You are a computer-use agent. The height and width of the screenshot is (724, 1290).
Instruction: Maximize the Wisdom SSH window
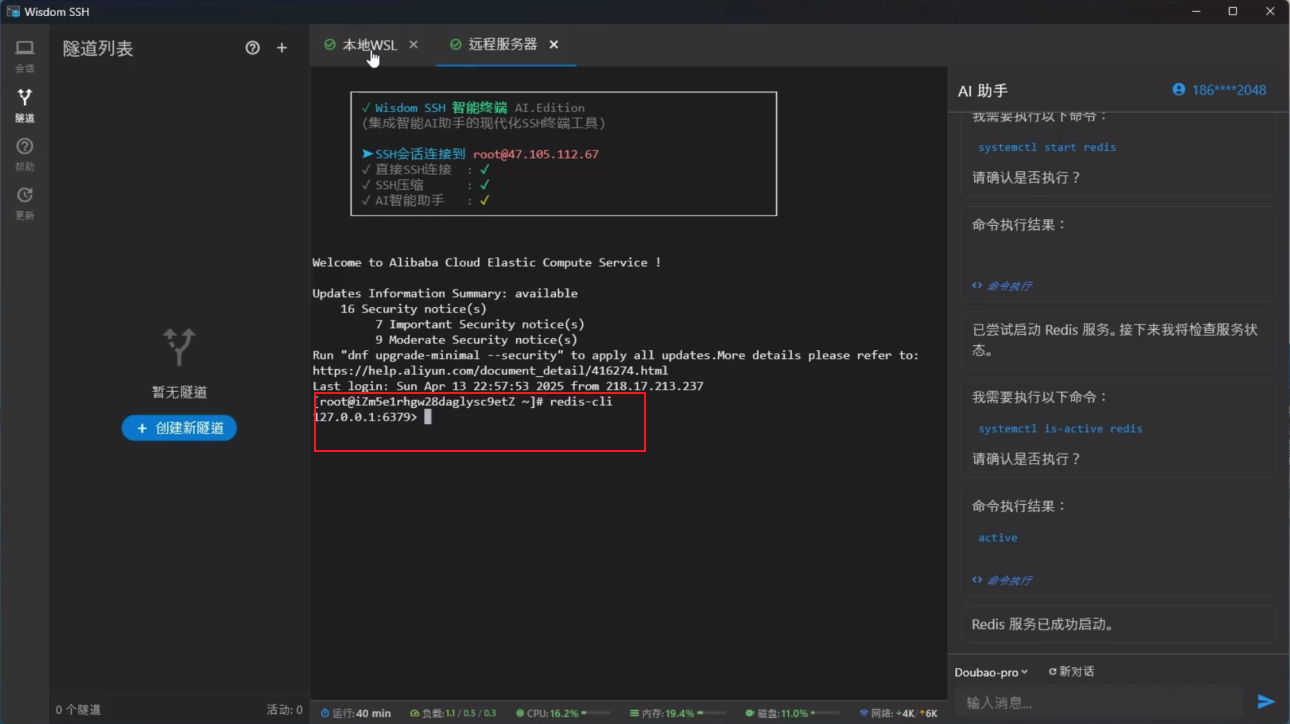click(x=1233, y=11)
